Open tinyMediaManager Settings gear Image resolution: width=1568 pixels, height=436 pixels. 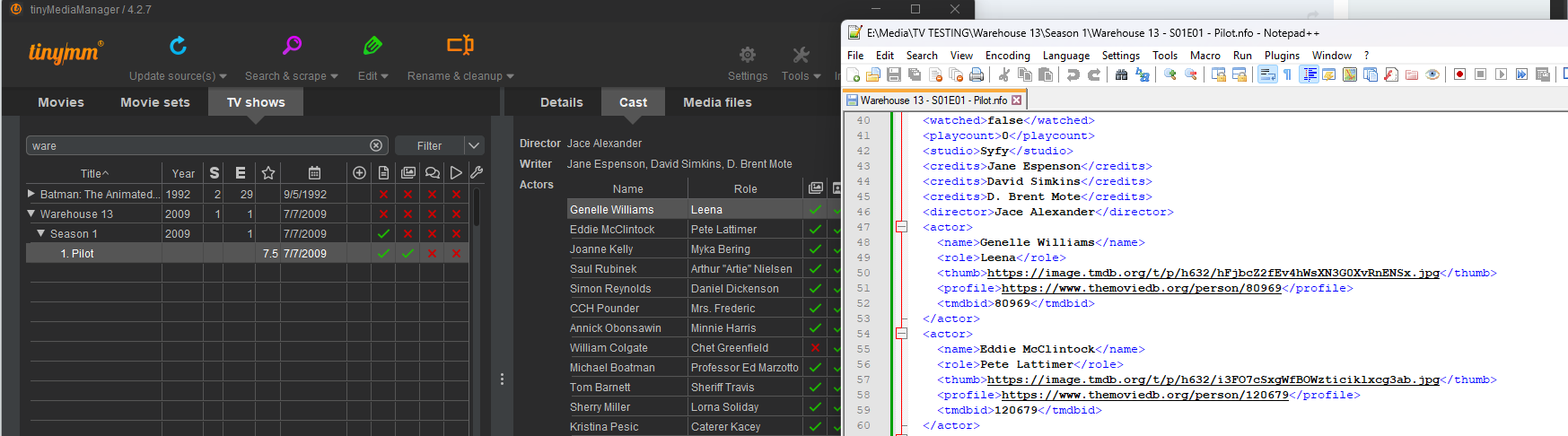747,56
